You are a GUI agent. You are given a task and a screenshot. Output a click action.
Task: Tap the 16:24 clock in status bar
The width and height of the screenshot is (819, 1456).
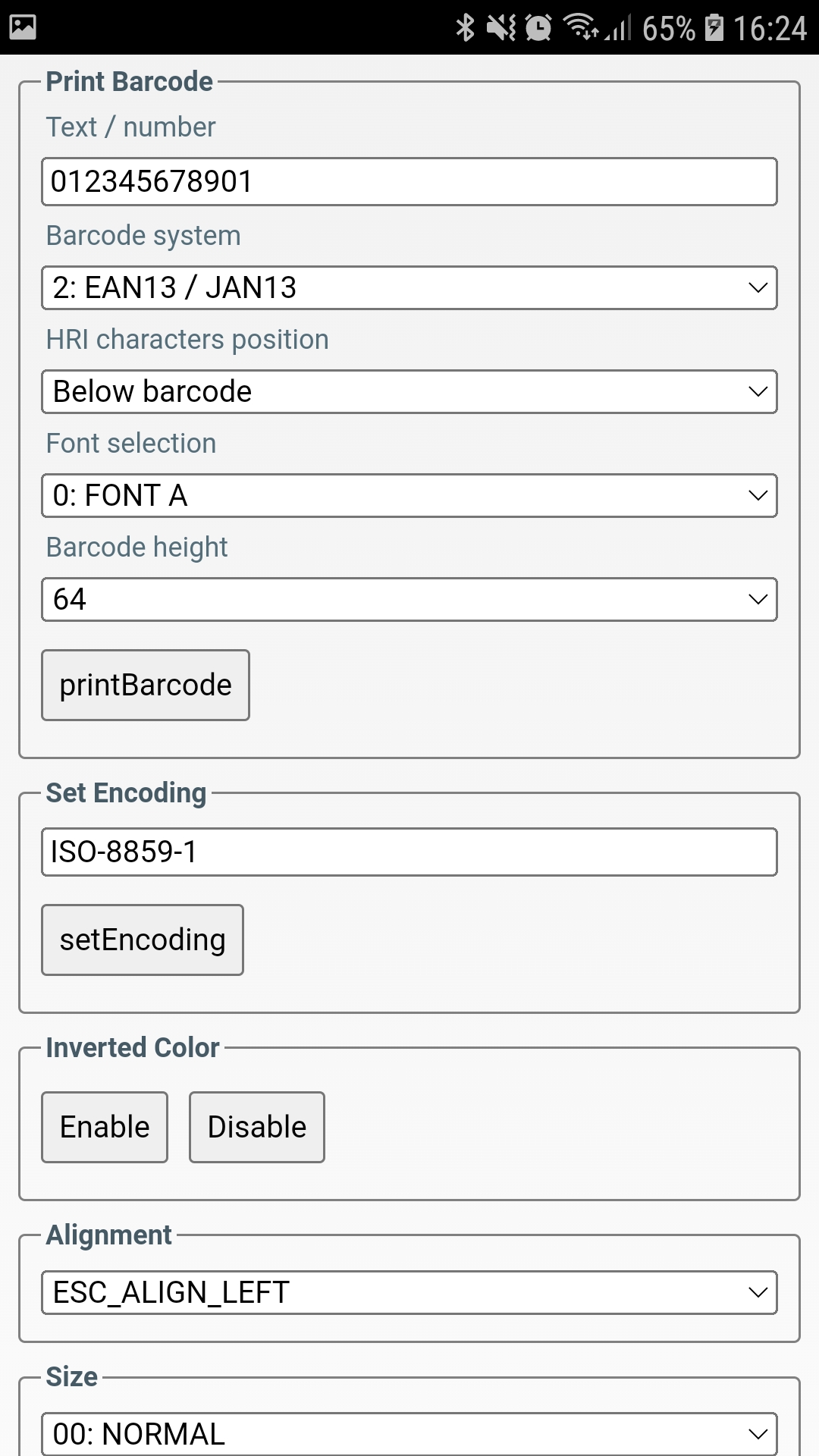pos(770,28)
